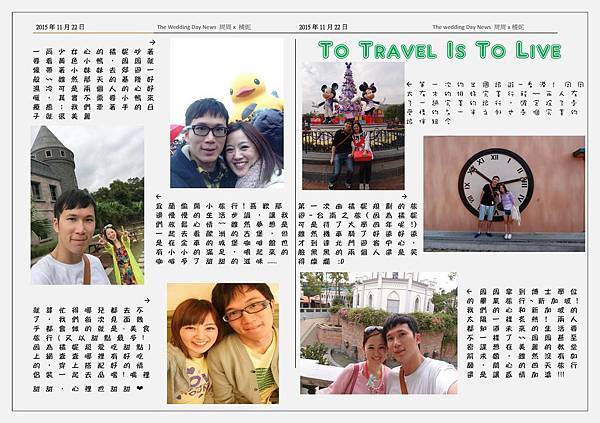Open the giant wall clock photo
The width and height of the screenshot is (600, 423).
tap(504, 194)
